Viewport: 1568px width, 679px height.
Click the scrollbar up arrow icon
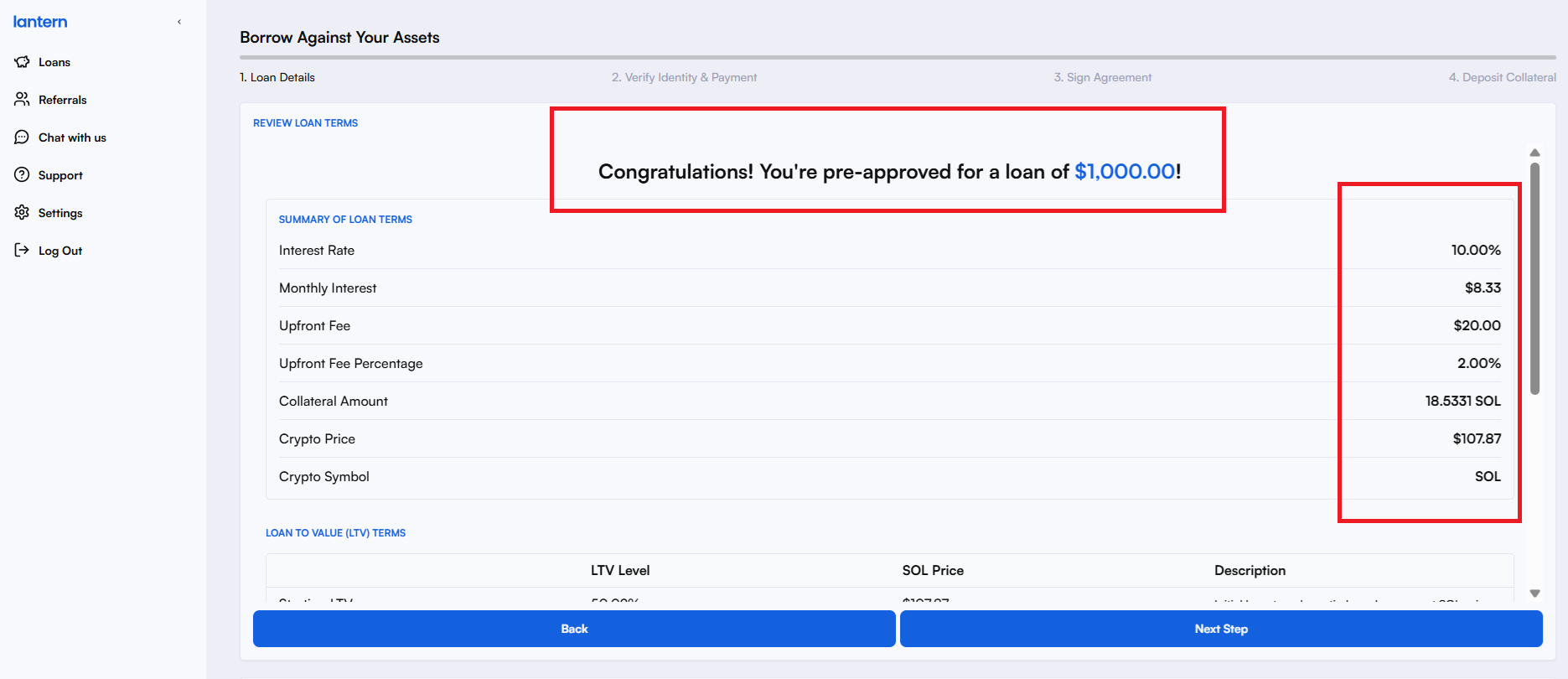point(1534,152)
